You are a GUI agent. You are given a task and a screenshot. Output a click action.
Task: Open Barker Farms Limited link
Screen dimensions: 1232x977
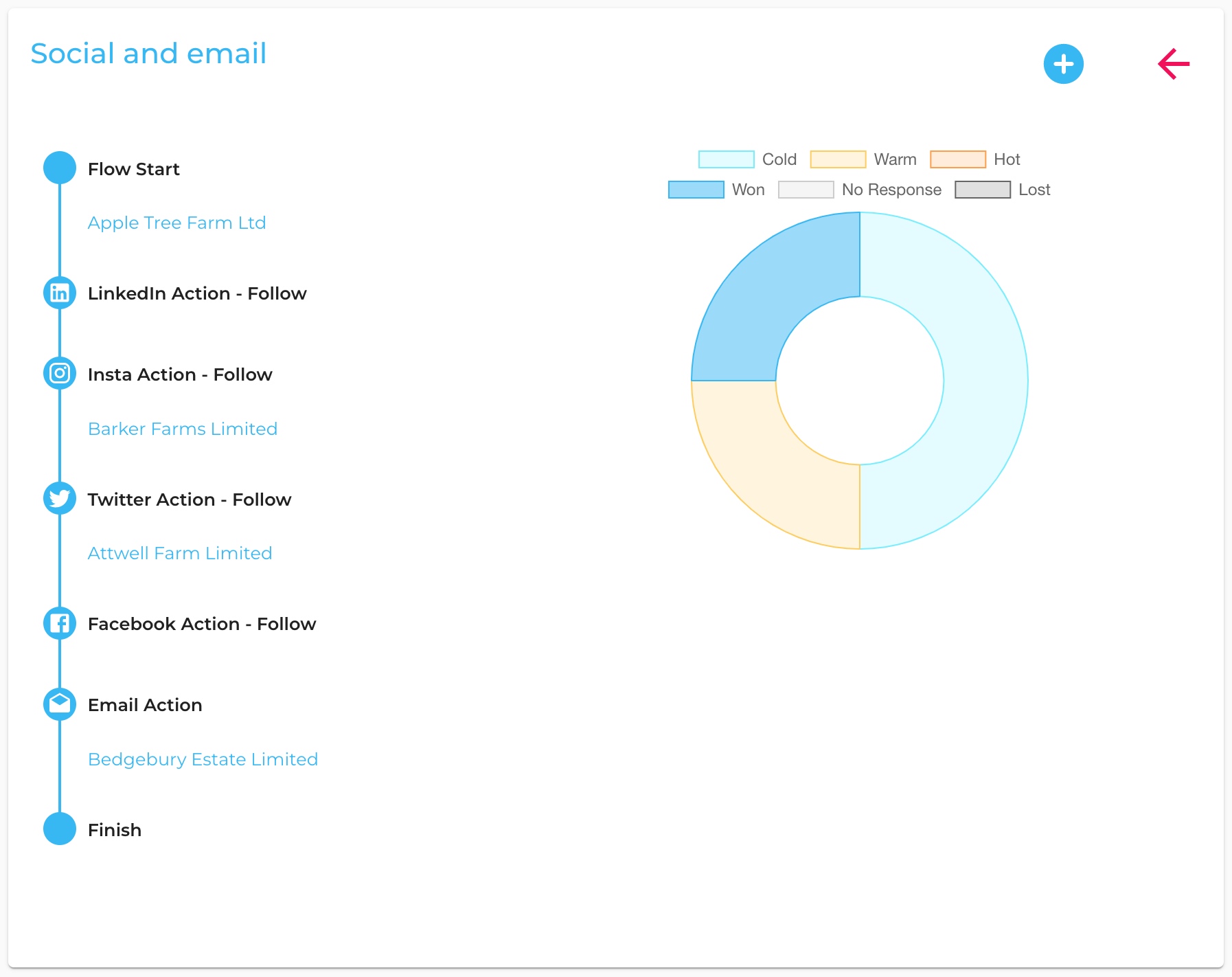click(x=183, y=429)
